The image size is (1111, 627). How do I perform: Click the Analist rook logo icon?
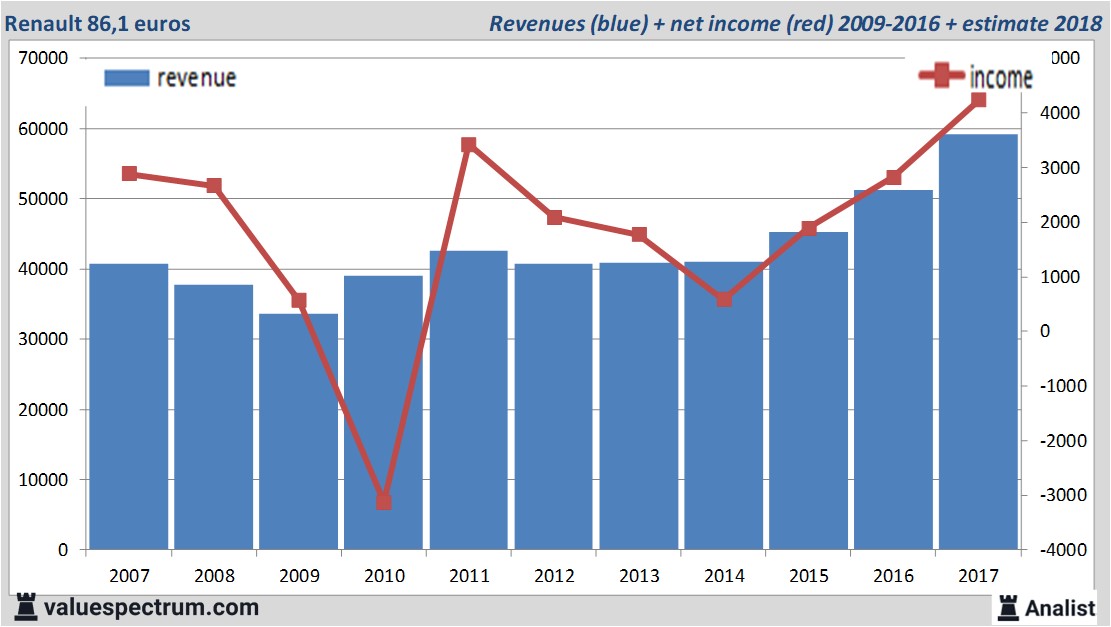tap(1008, 607)
